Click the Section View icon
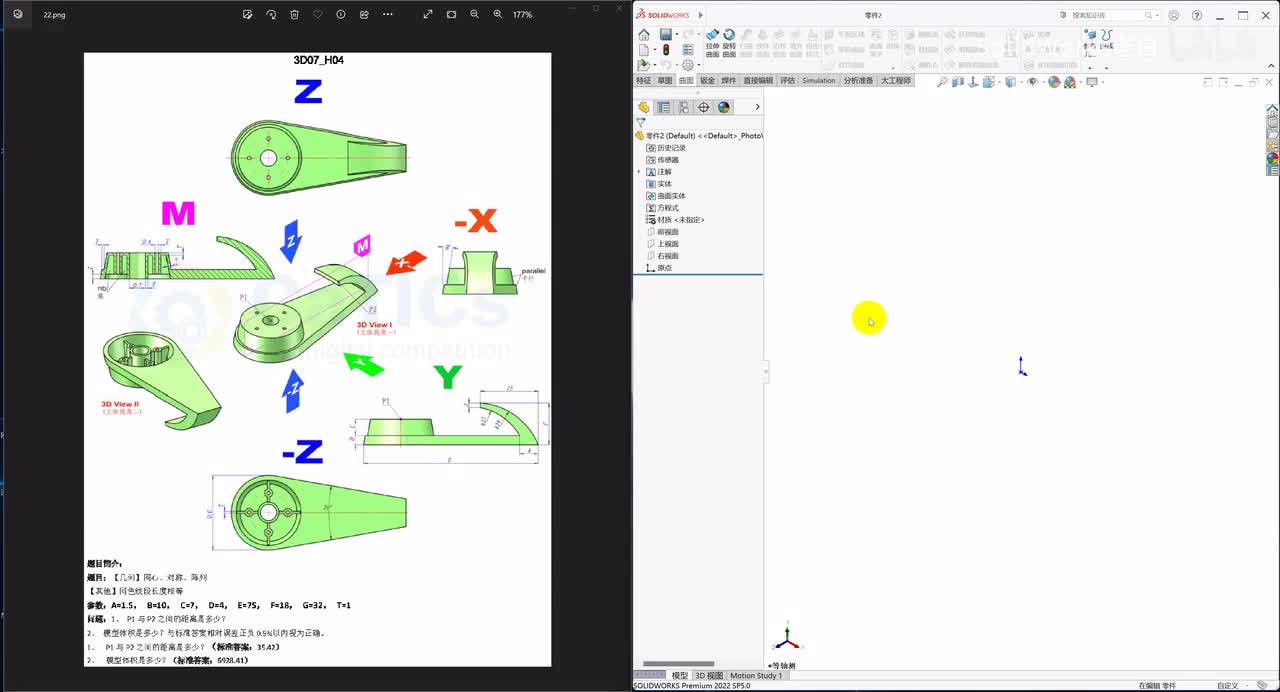Screen dimensions: 1280x692 958,82
